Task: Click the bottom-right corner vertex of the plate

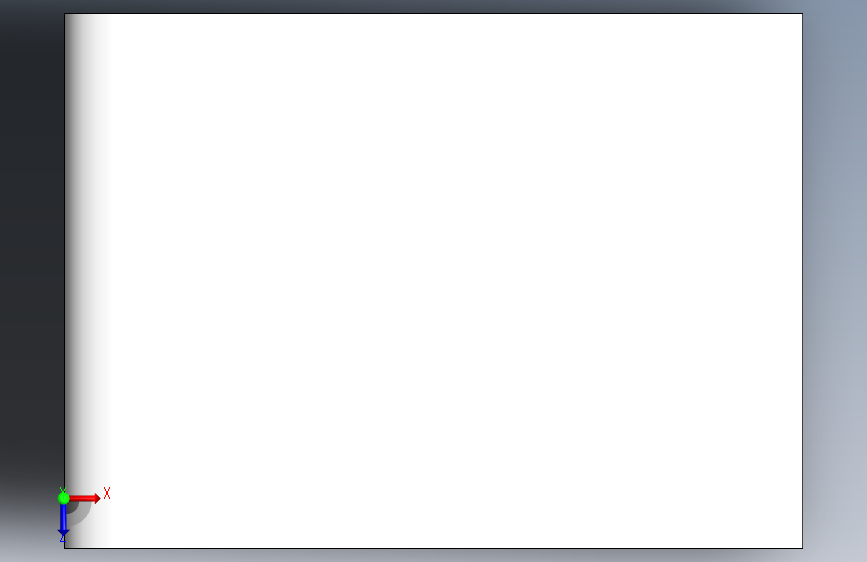Action: (802, 548)
